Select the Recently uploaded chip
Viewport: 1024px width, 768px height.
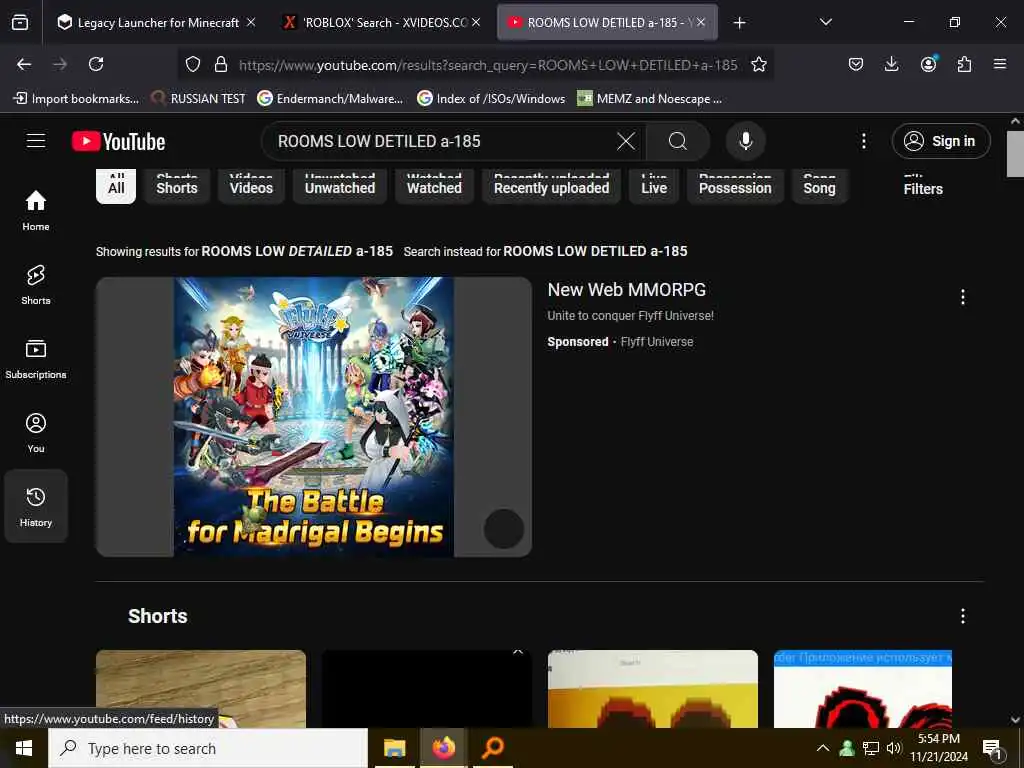(551, 187)
